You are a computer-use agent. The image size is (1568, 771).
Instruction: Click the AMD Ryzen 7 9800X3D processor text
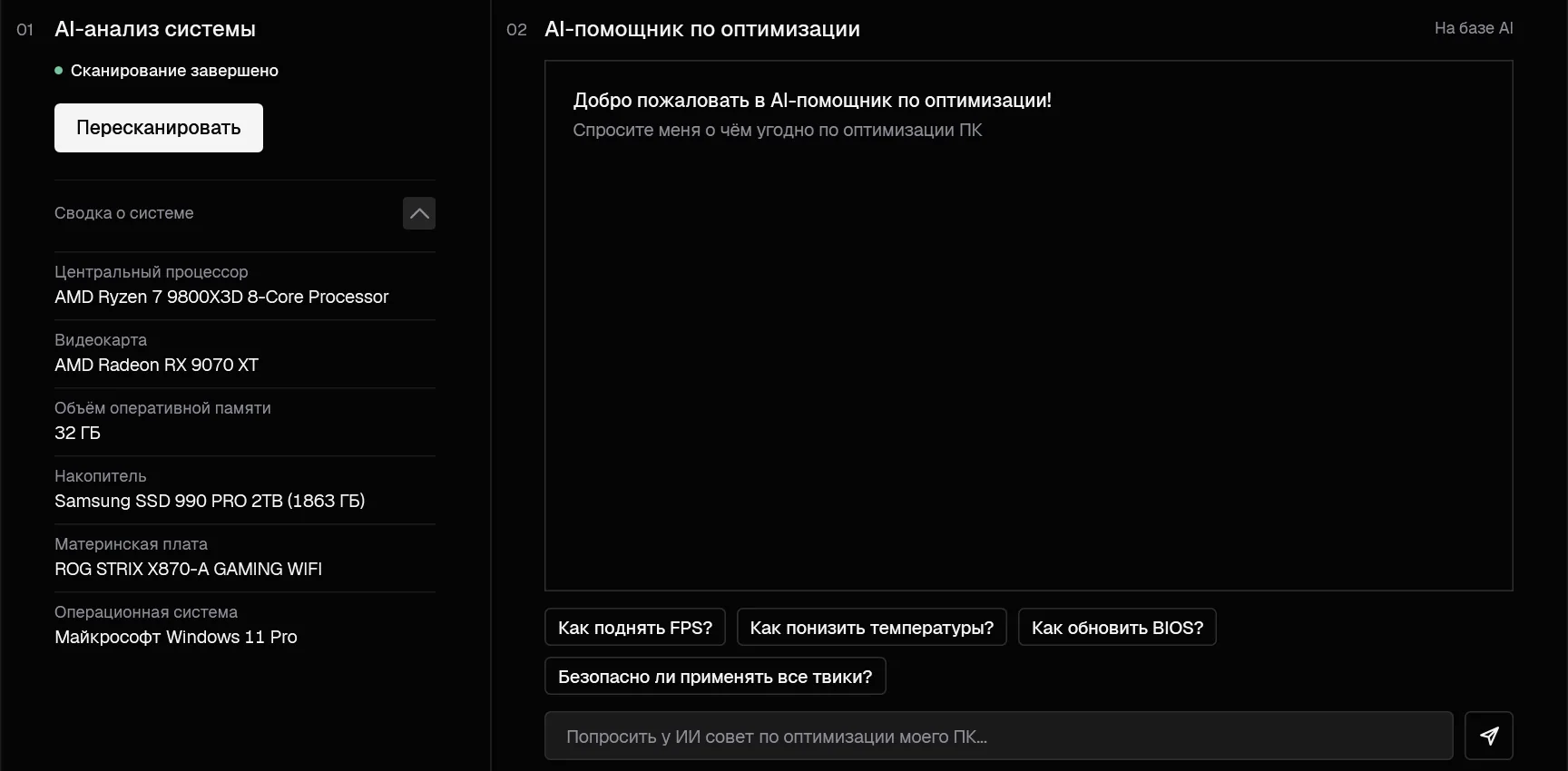[x=221, y=297]
